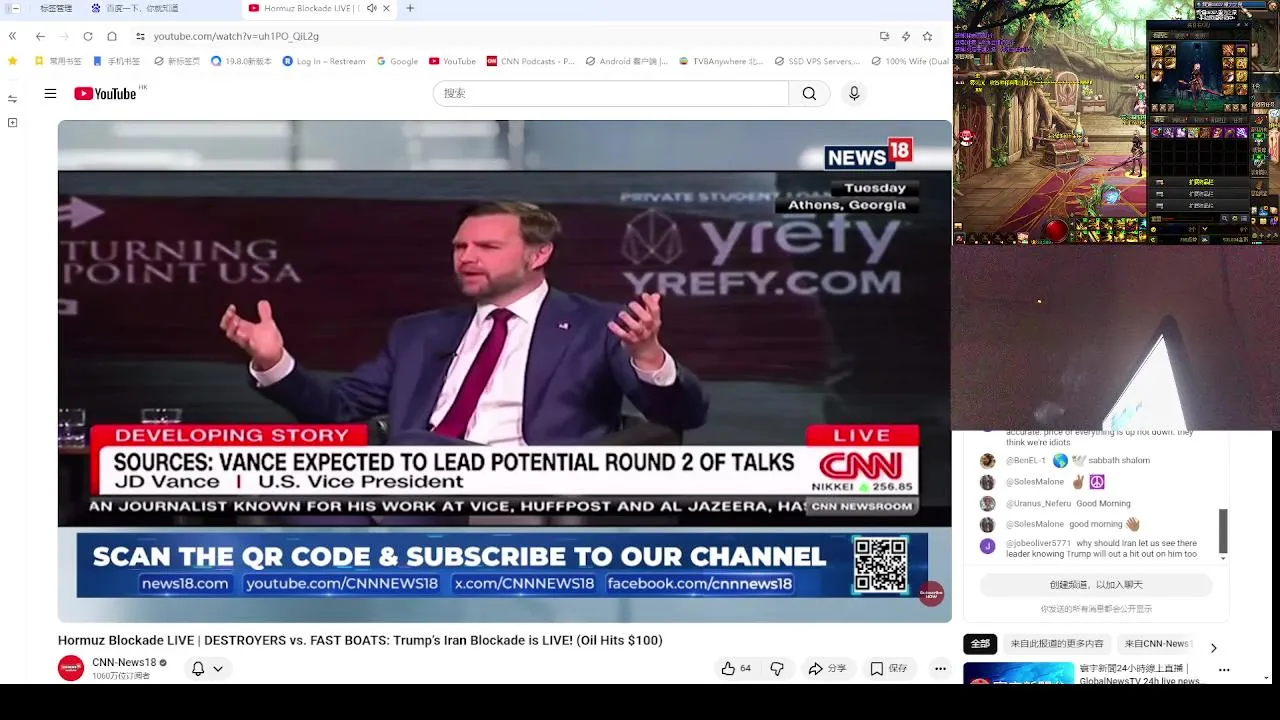
Task: Click the live chat scrollbar thumb
Action: [x=1222, y=531]
